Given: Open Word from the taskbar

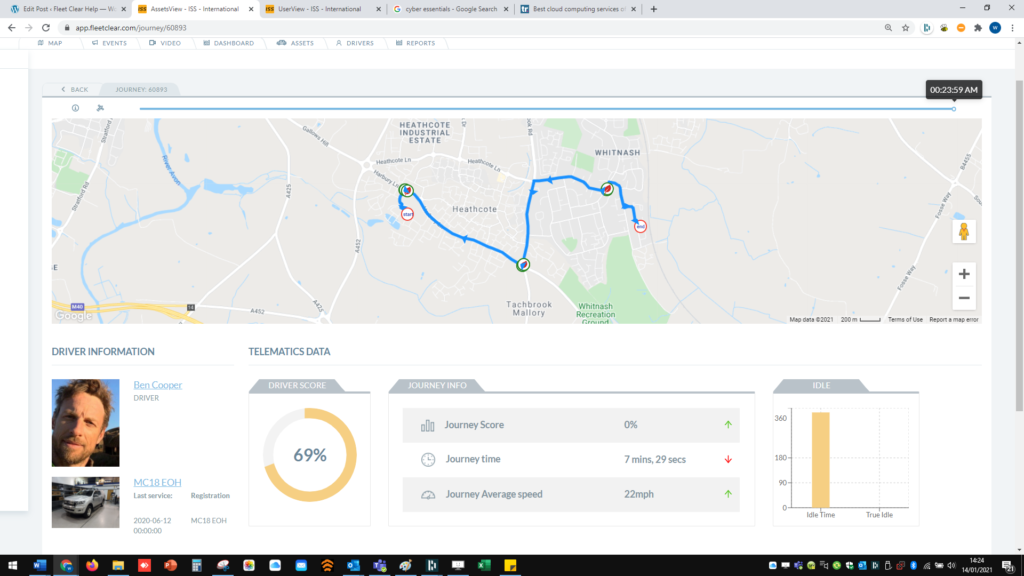Looking at the screenshot, I should click(39, 566).
